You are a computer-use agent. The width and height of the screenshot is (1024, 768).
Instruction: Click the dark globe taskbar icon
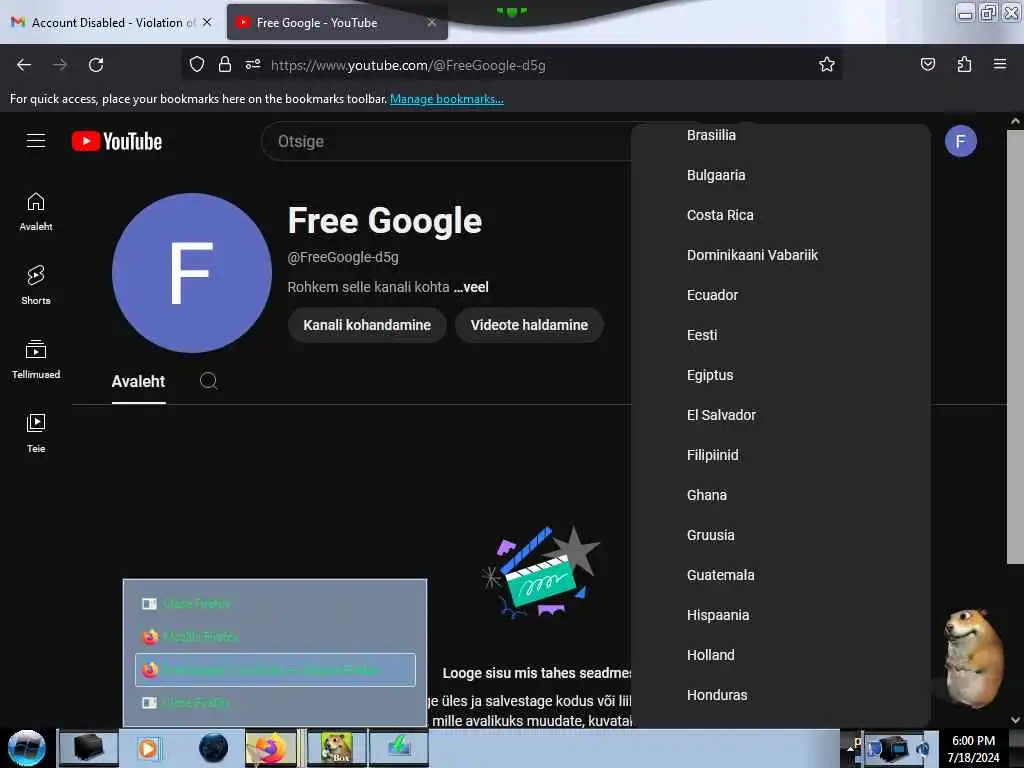[214, 748]
